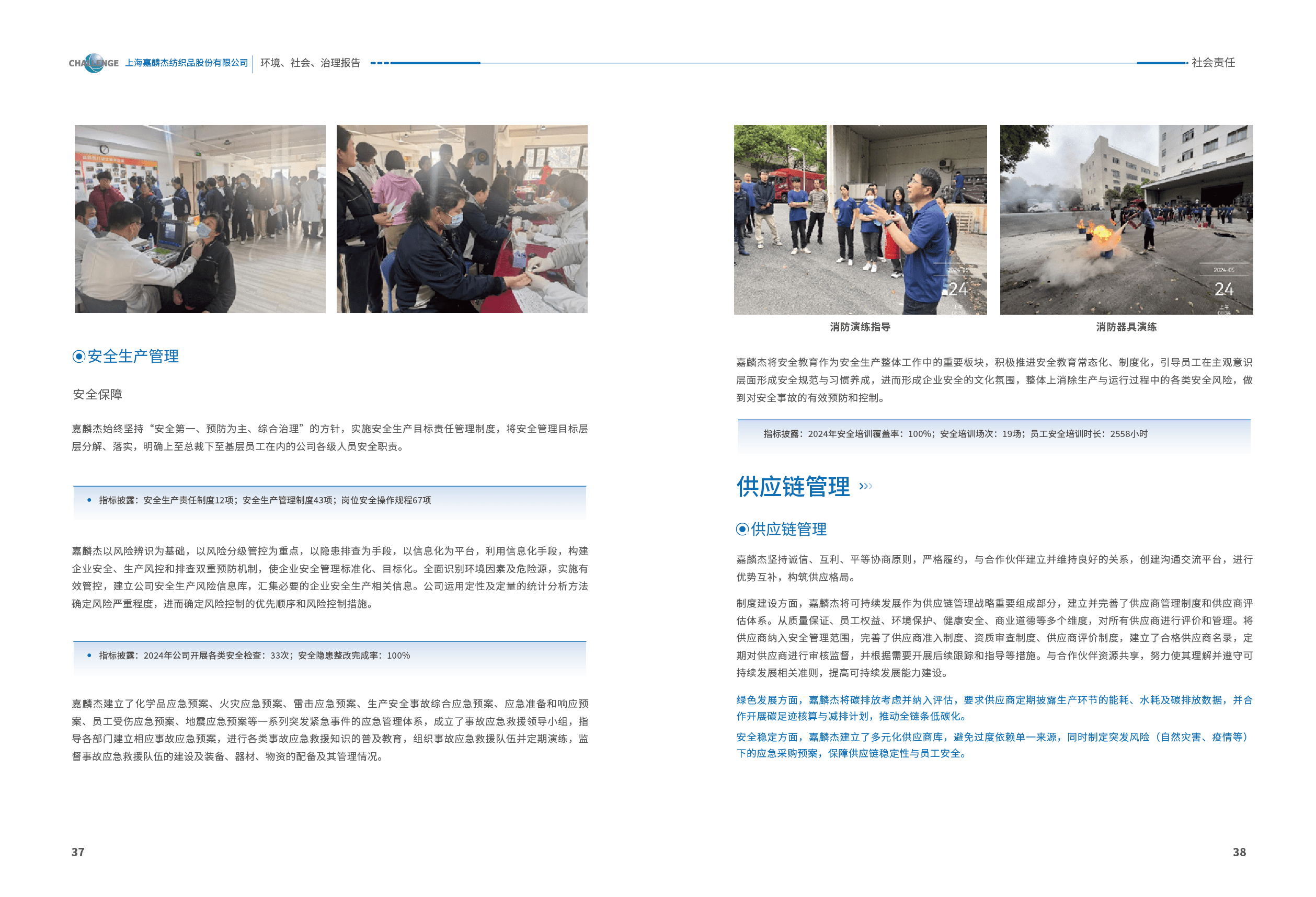Image resolution: width=1316 pixels, height=897 pixels.
Task: Click the 上海嘉麟杰纺织品股份有限公司 company name
Action: coord(186,63)
